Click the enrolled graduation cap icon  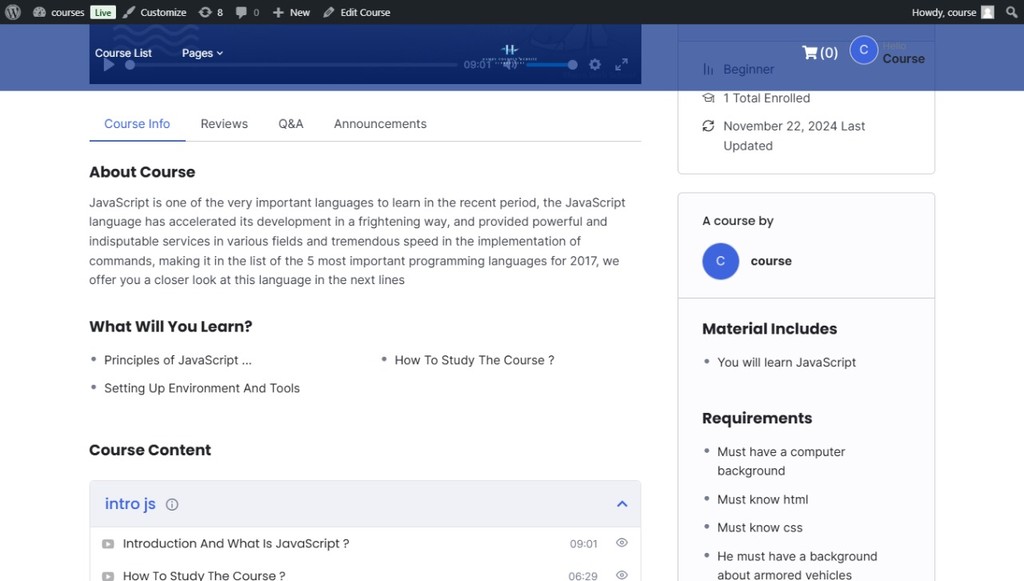point(708,98)
